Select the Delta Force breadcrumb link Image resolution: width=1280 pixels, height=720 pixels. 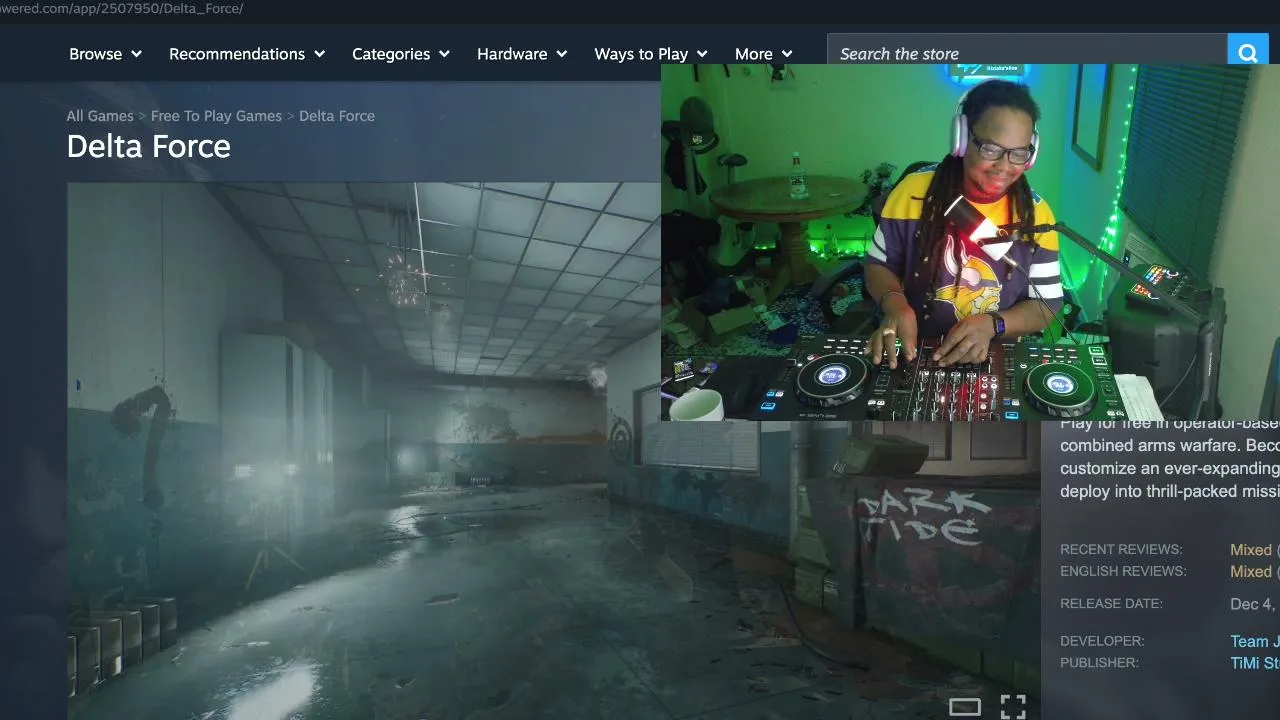(x=337, y=116)
